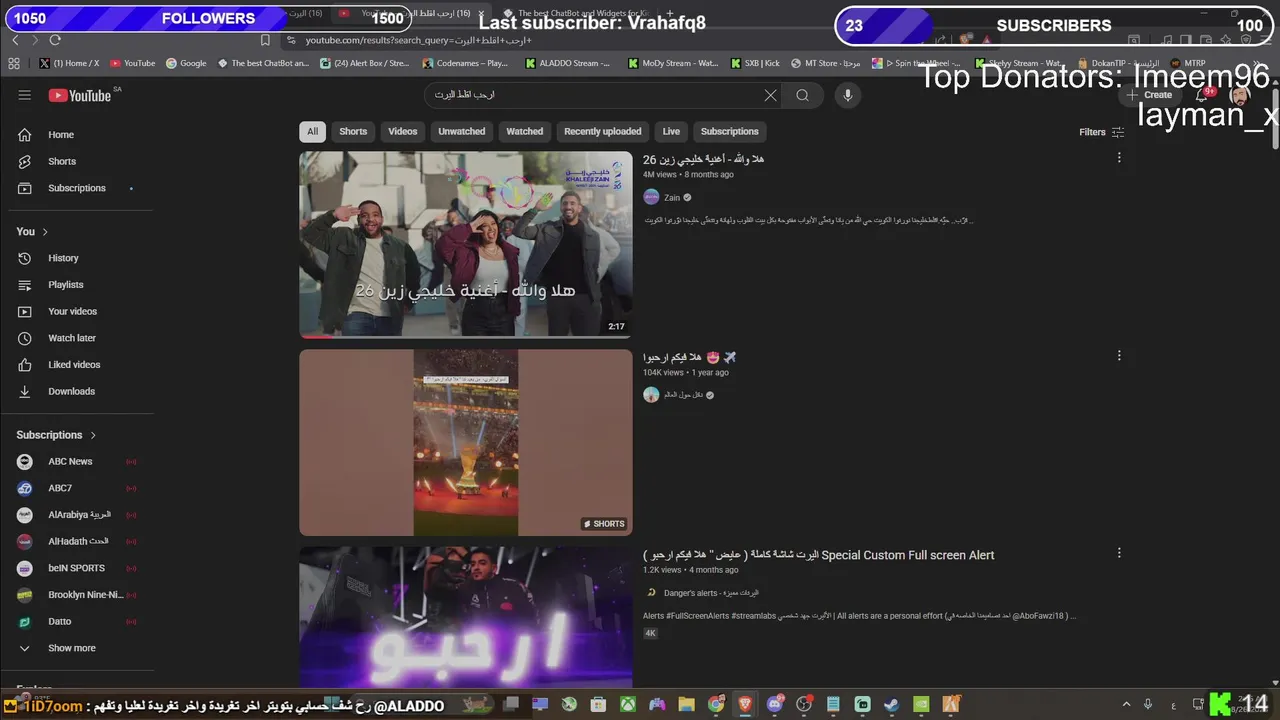Select the Unwatched filter chip
Viewport: 1280px width, 720px height.
[x=462, y=132]
